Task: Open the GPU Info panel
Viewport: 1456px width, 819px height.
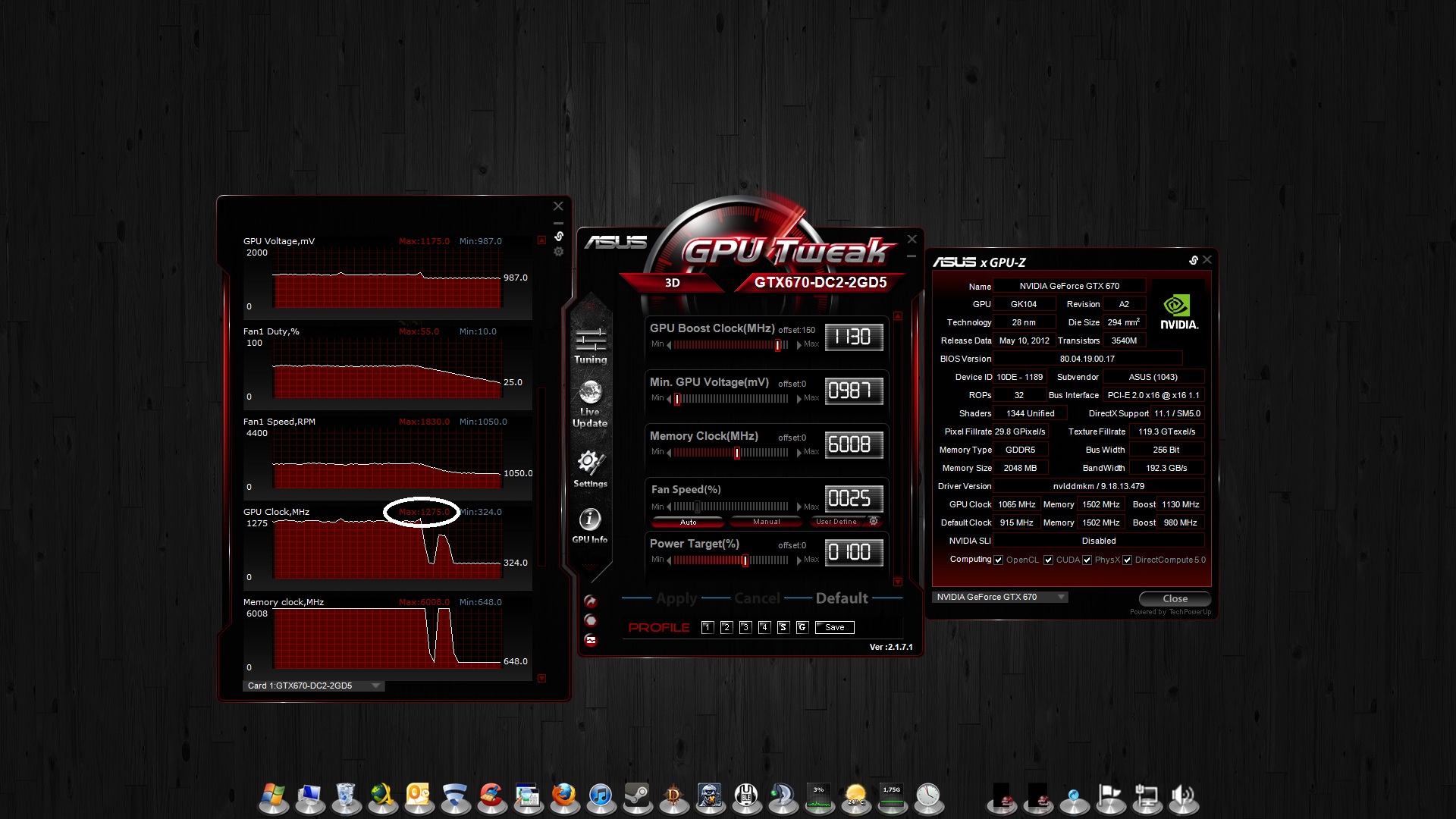Action: 590,526
